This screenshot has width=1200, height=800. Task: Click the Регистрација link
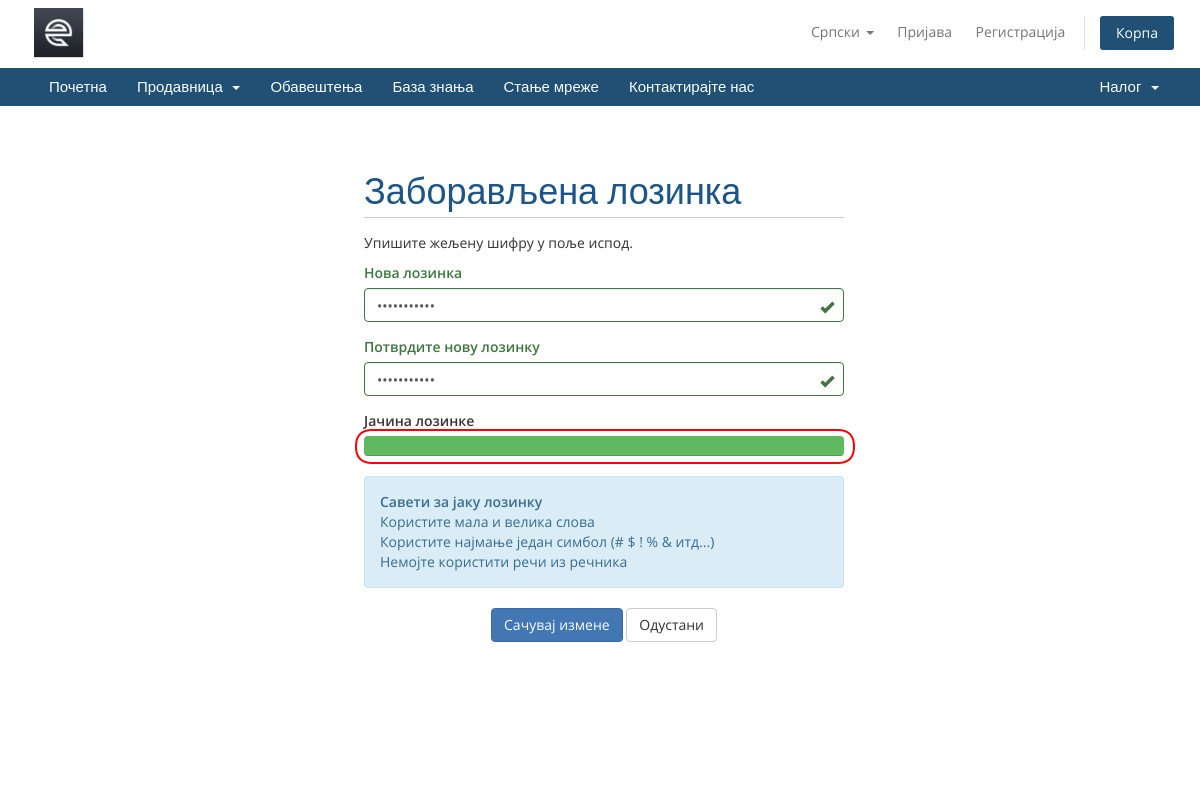1020,32
